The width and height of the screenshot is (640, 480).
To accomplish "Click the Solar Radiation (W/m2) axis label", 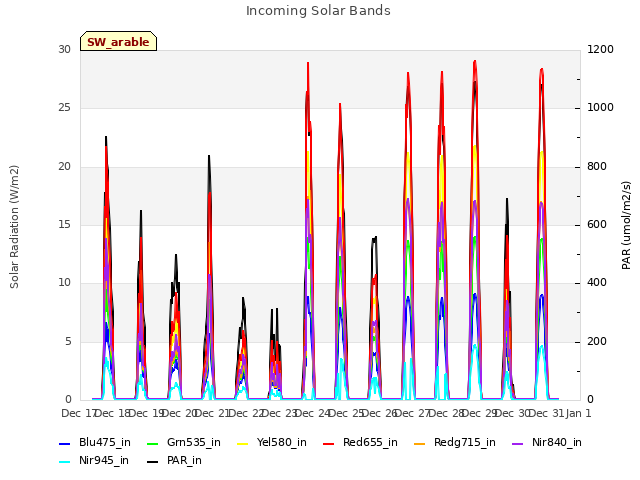I will tap(14, 227).
